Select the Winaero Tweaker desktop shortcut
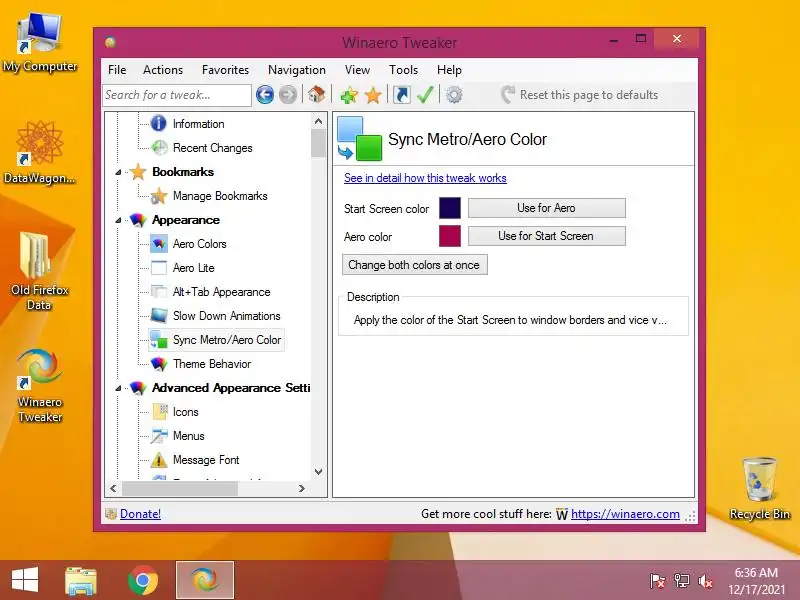This screenshot has height=600, width=800. [x=39, y=386]
